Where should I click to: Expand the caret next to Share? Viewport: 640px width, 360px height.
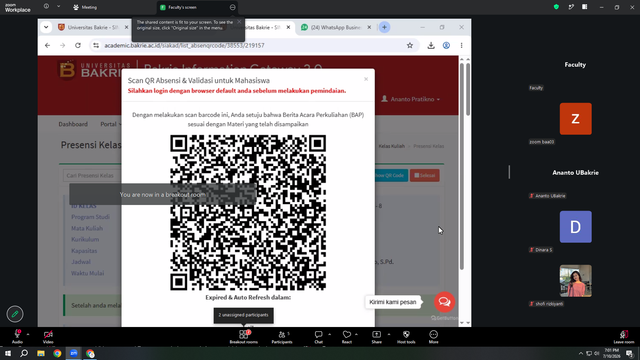click(x=389, y=334)
